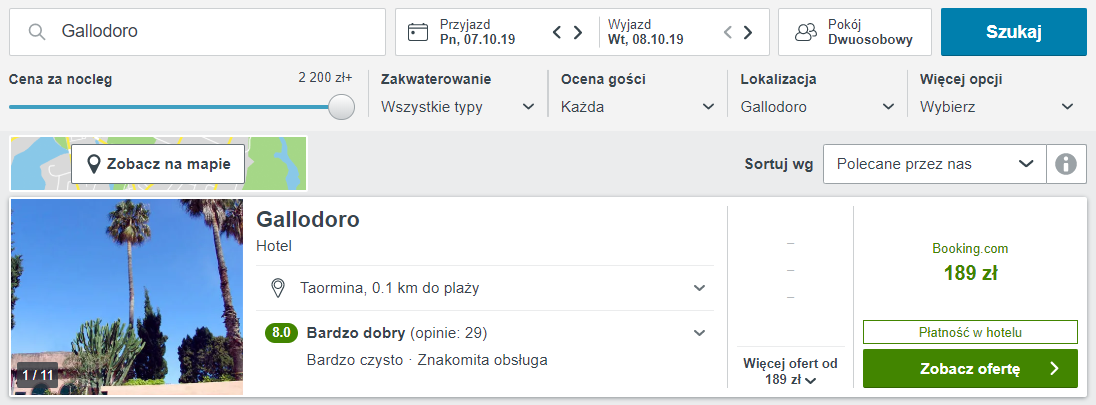
Task: Click the green Zobacz ofertę button
Action: coord(970,369)
